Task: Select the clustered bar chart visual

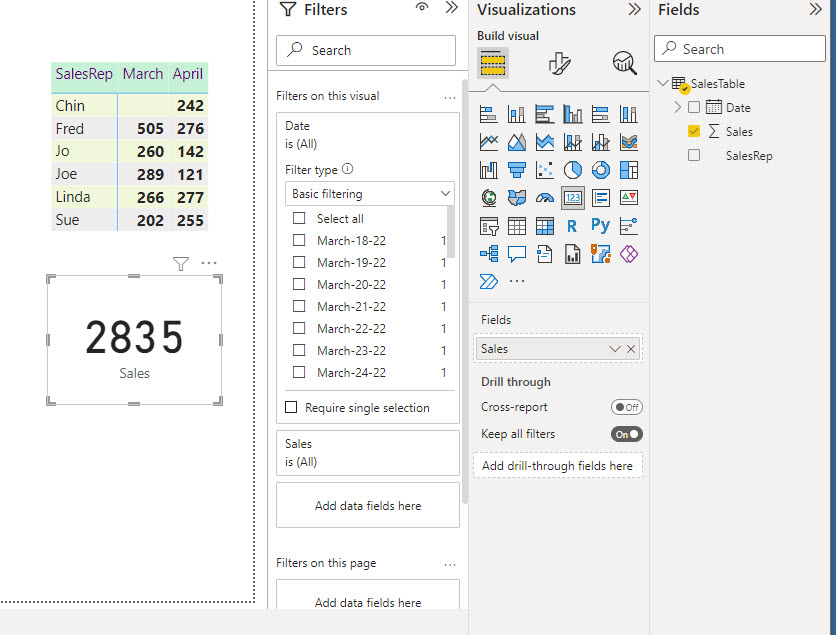Action: pyautogui.click(x=544, y=114)
